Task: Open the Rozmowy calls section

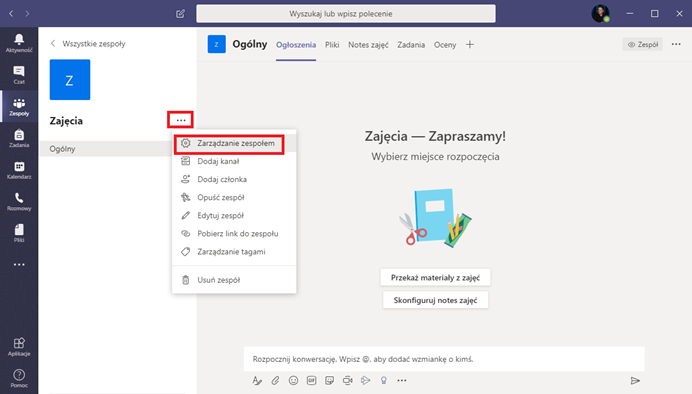Action: click(x=19, y=202)
